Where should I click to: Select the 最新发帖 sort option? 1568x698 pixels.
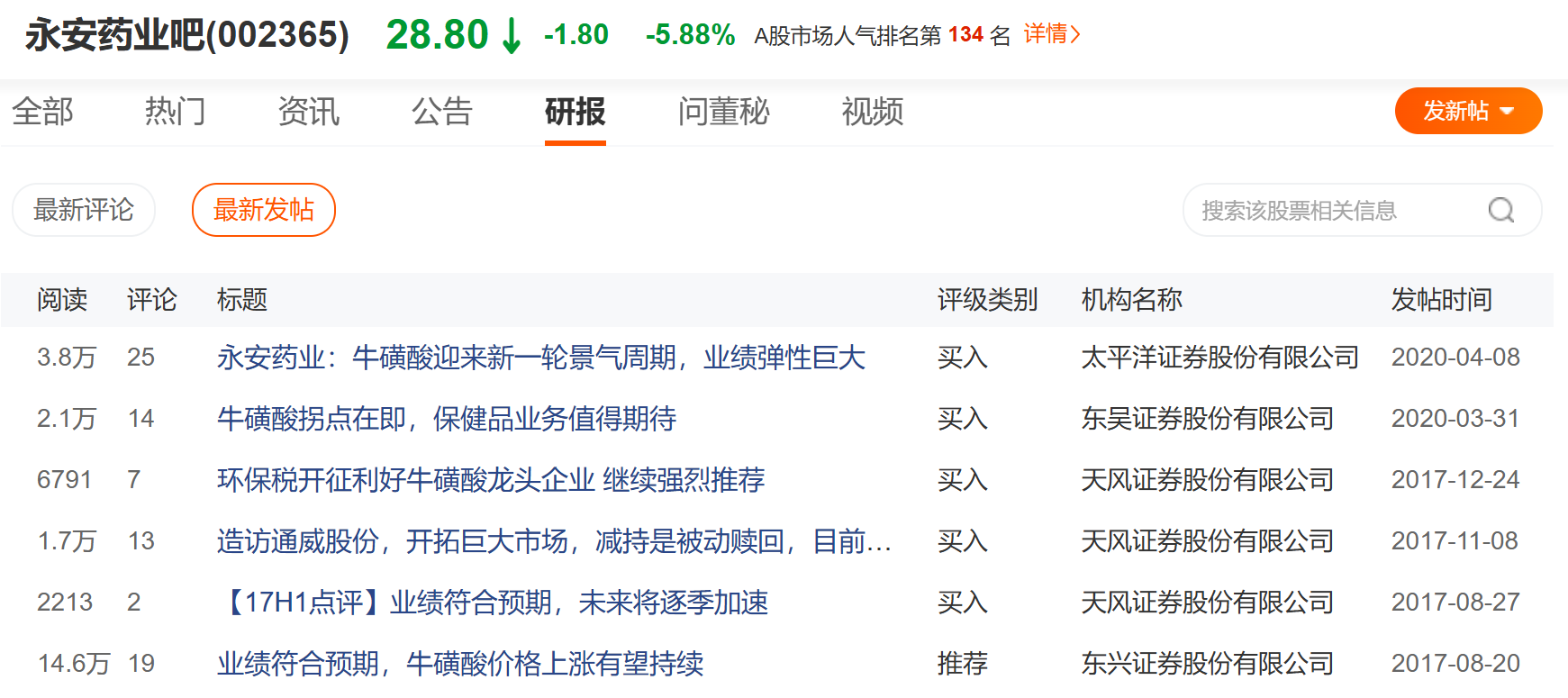pos(264,210)
